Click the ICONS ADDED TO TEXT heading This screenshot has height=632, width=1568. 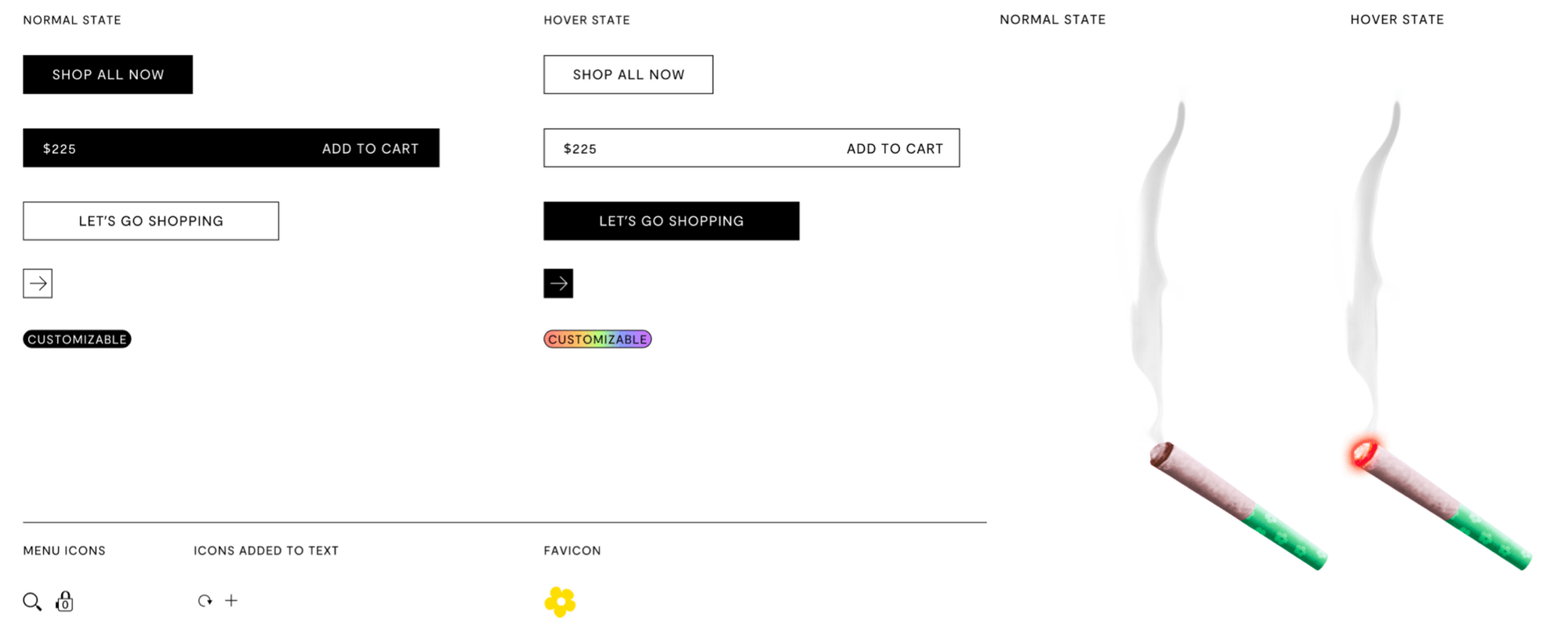(x=266, y=550)
